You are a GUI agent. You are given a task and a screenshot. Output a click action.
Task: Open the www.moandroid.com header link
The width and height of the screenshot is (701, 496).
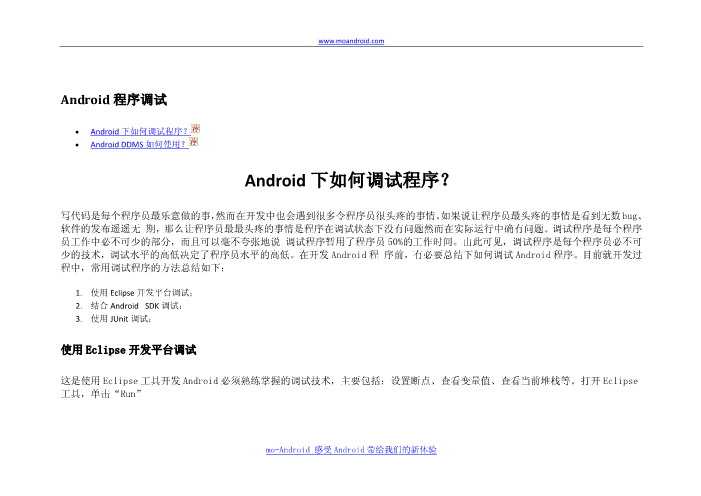[x=351, y=41]
